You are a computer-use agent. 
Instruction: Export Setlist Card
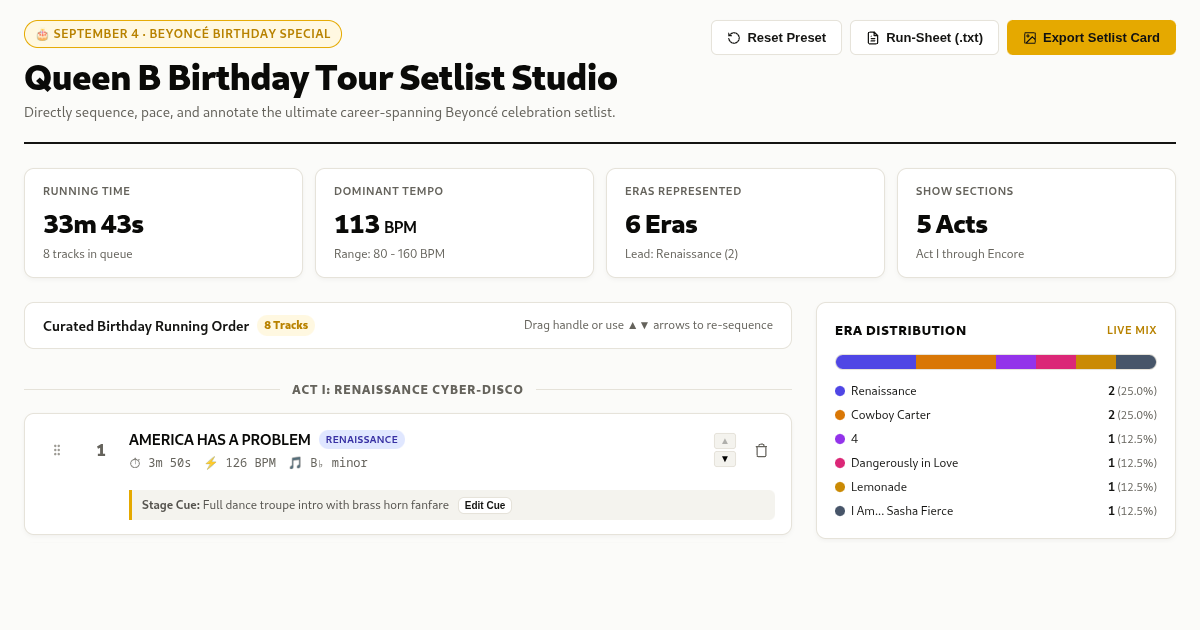tap(1091, 38)
